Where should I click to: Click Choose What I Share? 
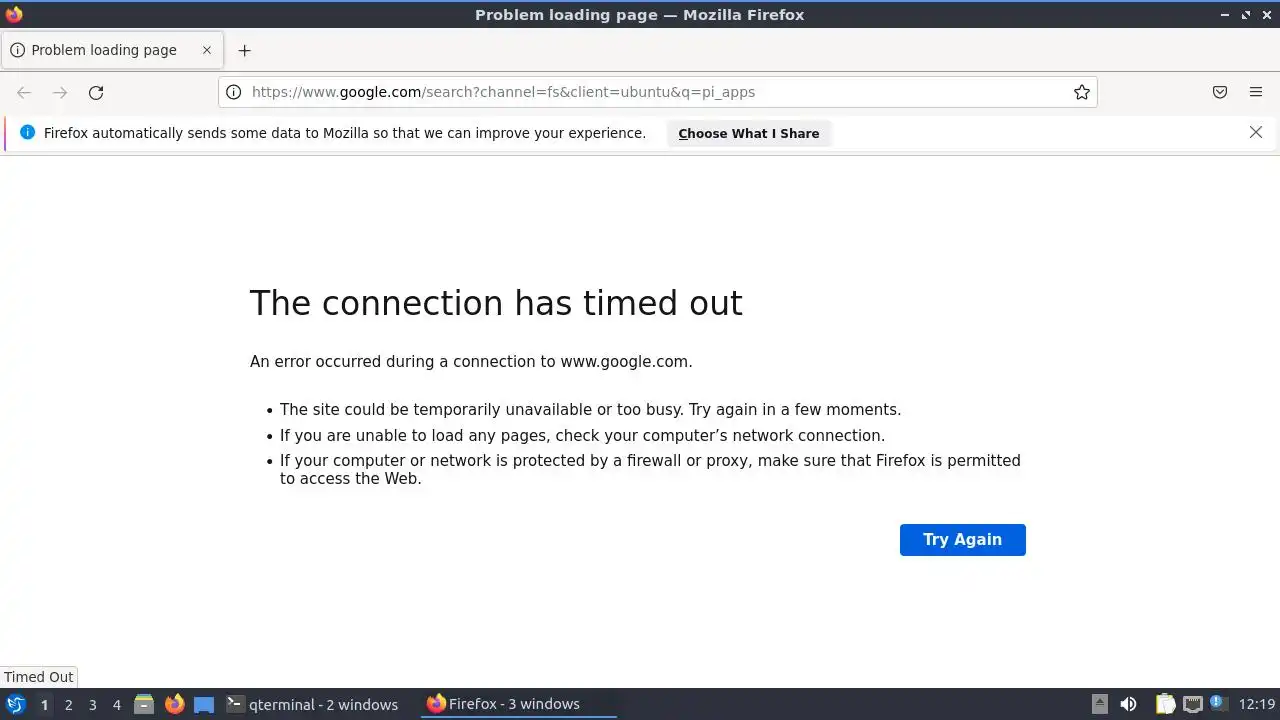748,133
